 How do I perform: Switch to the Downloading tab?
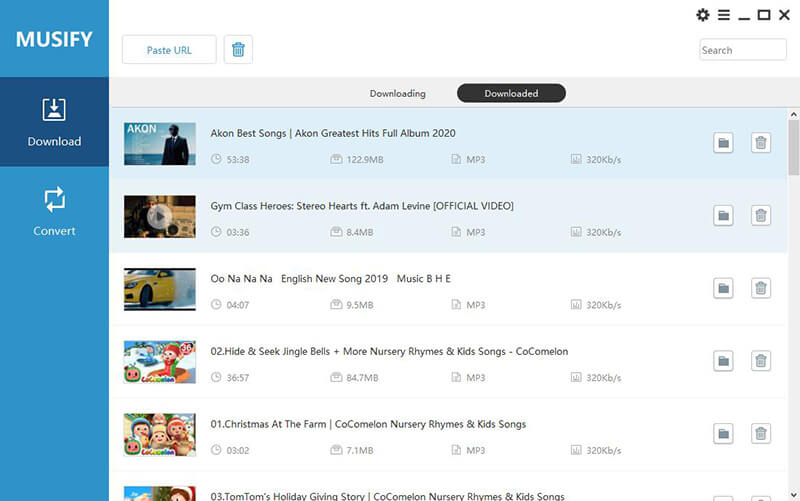coord(397,93)
